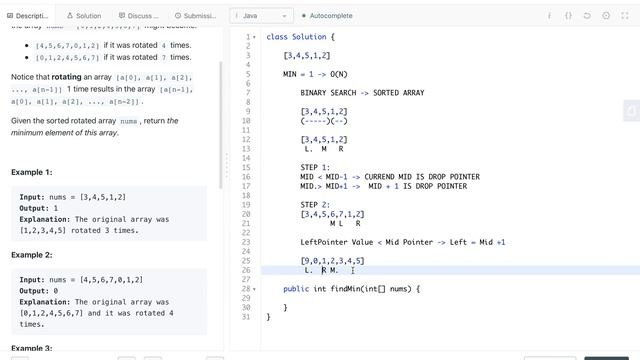The height and width of the screenshot is (360, 640).
Task: Open the editor info icon
Action: (x=549, y=16)
